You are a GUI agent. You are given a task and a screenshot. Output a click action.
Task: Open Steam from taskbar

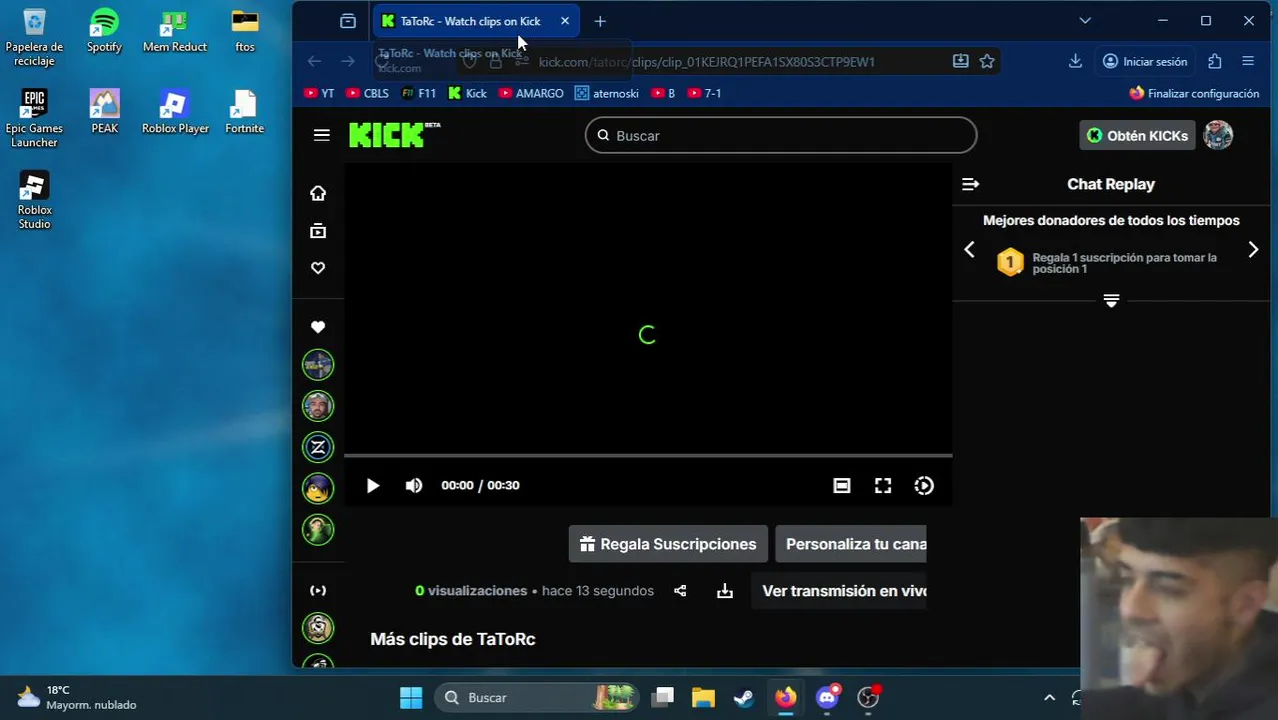744,697
